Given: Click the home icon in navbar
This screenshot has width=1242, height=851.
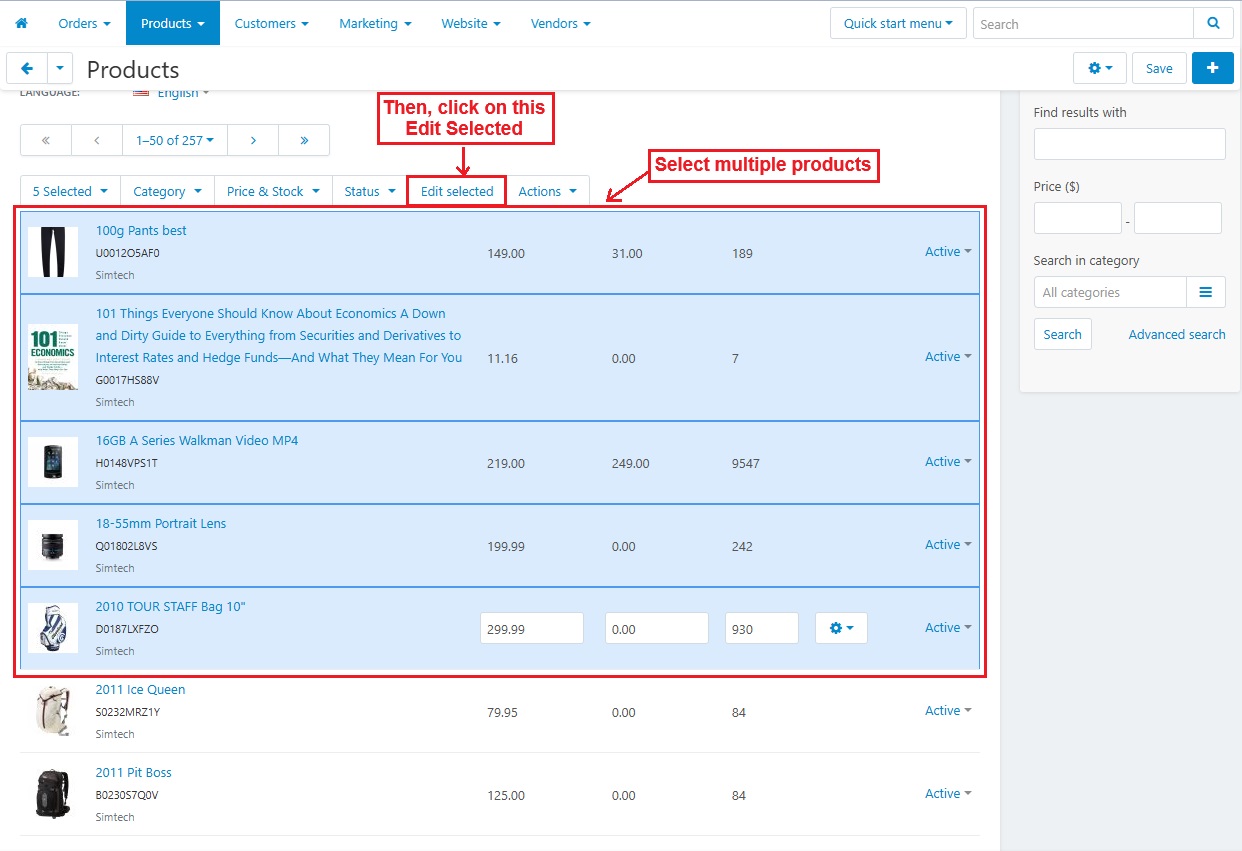Looking at the screenshot, I should pos(21,23).
